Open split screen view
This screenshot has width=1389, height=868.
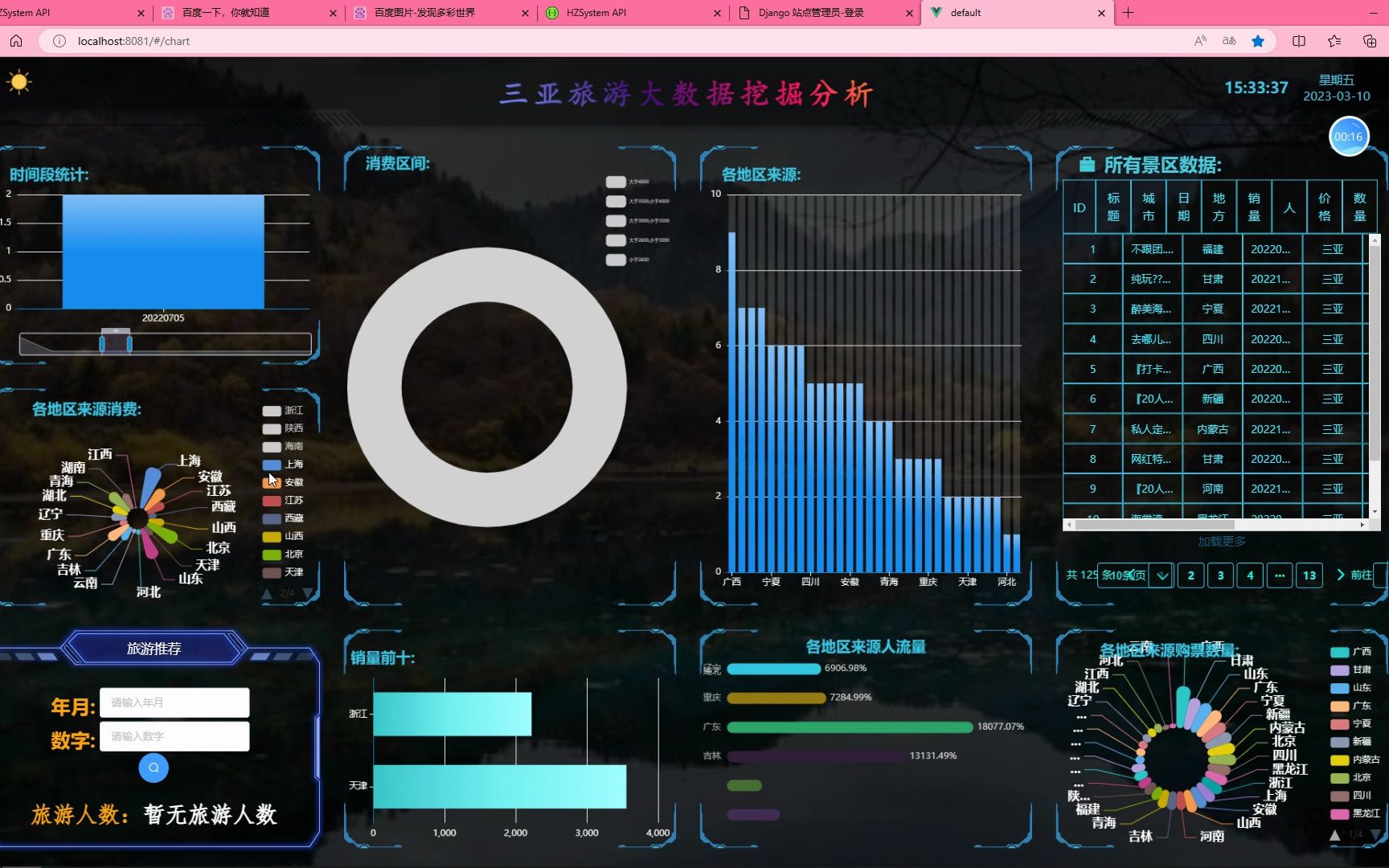point(1299,41)
